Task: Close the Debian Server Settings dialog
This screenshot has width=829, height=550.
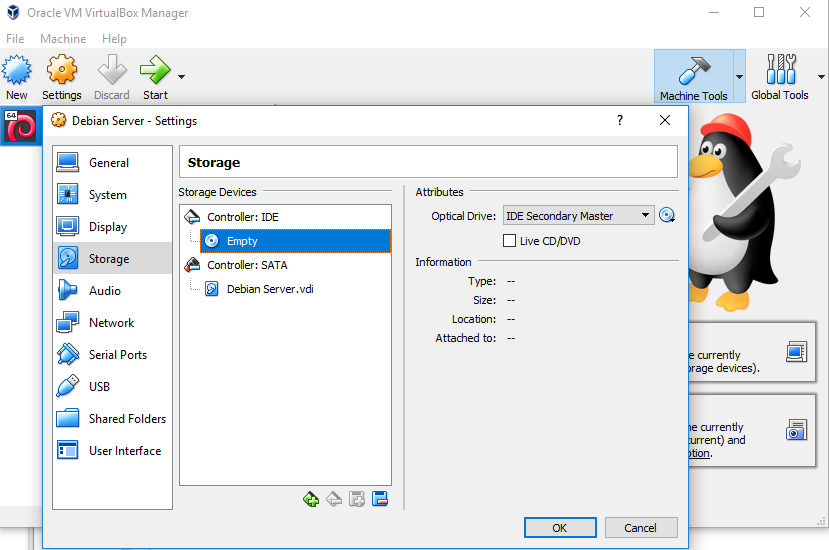Action: tap(665, 120)
